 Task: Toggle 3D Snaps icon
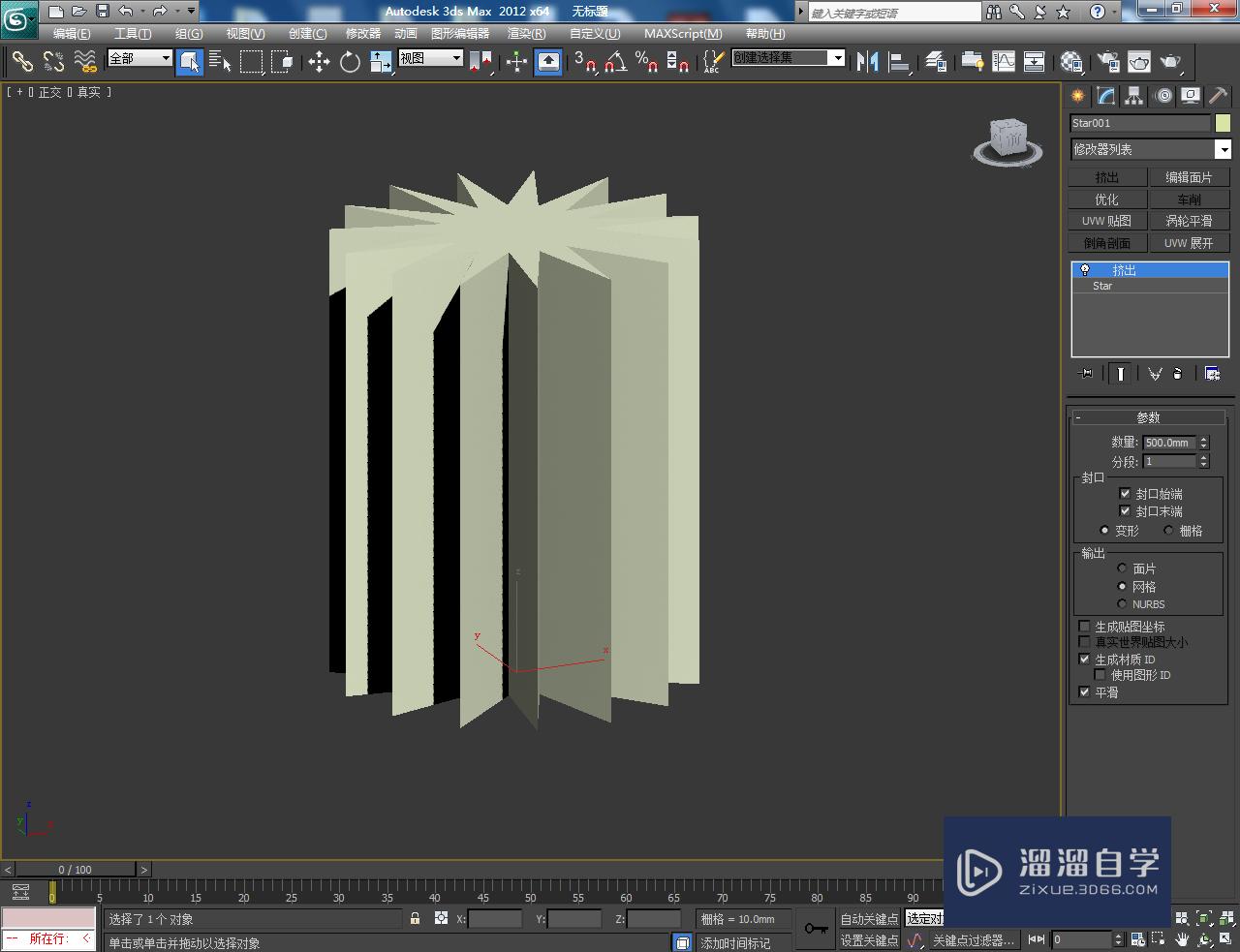584,62
